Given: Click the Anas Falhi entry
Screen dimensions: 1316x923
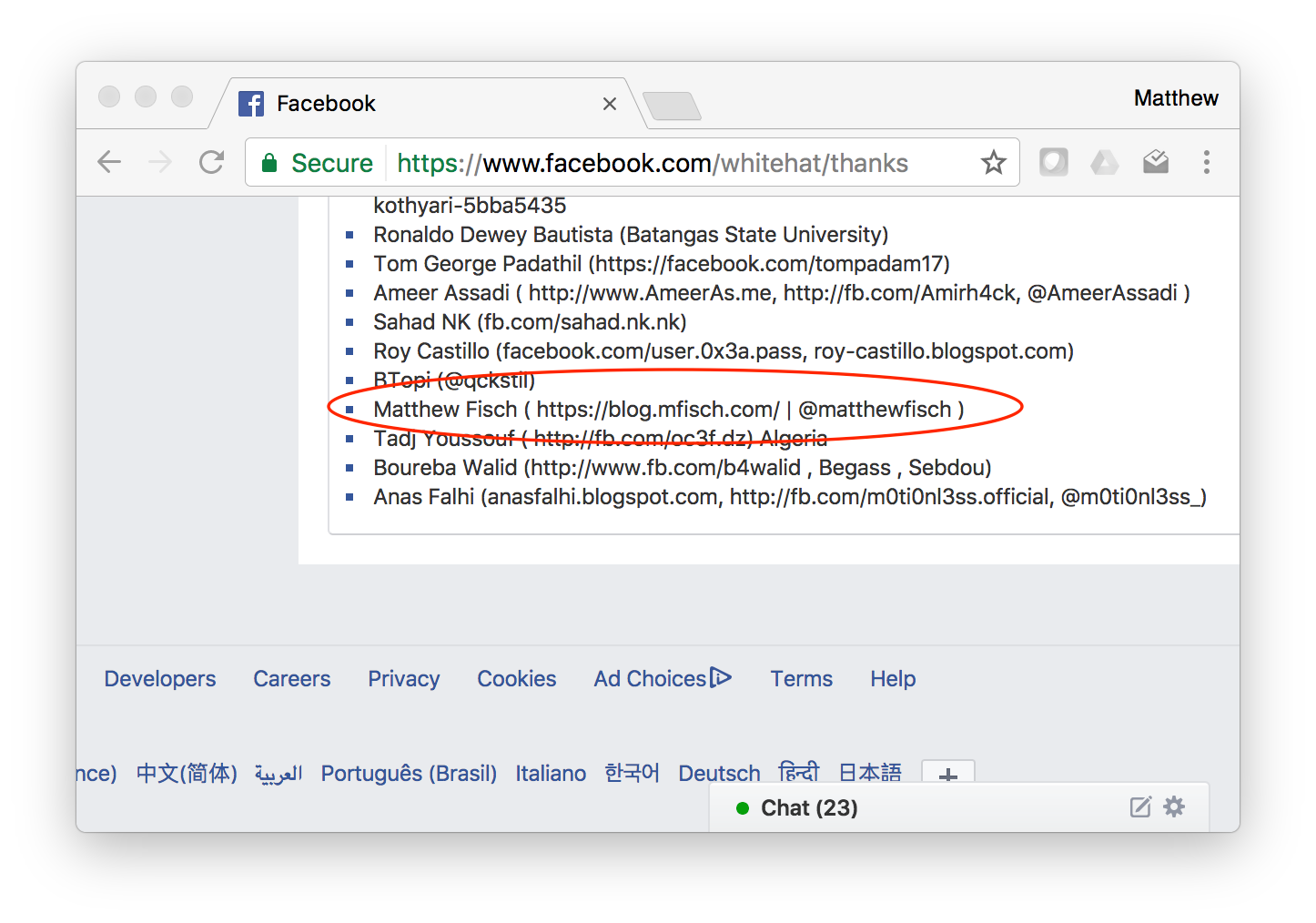Looking at the screenshot, I should pos(790,497).
